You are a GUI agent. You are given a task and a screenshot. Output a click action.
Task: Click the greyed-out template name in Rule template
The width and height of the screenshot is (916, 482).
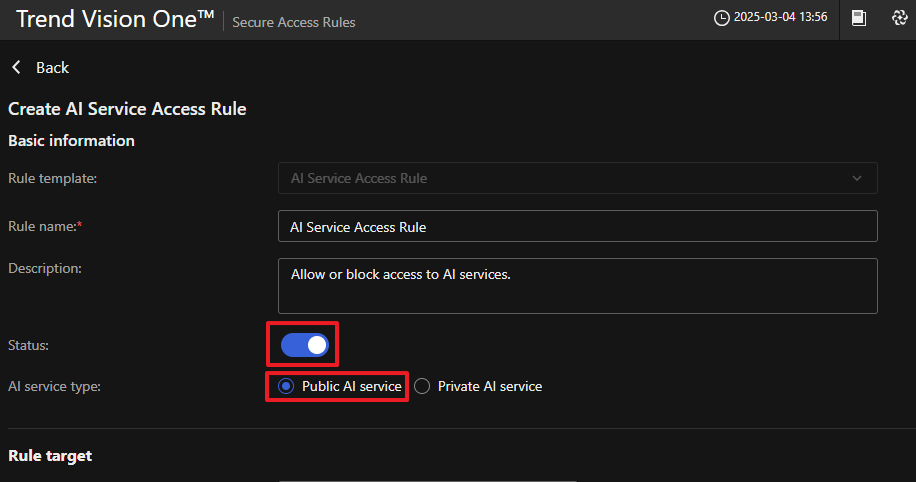[x=358, y=178]
